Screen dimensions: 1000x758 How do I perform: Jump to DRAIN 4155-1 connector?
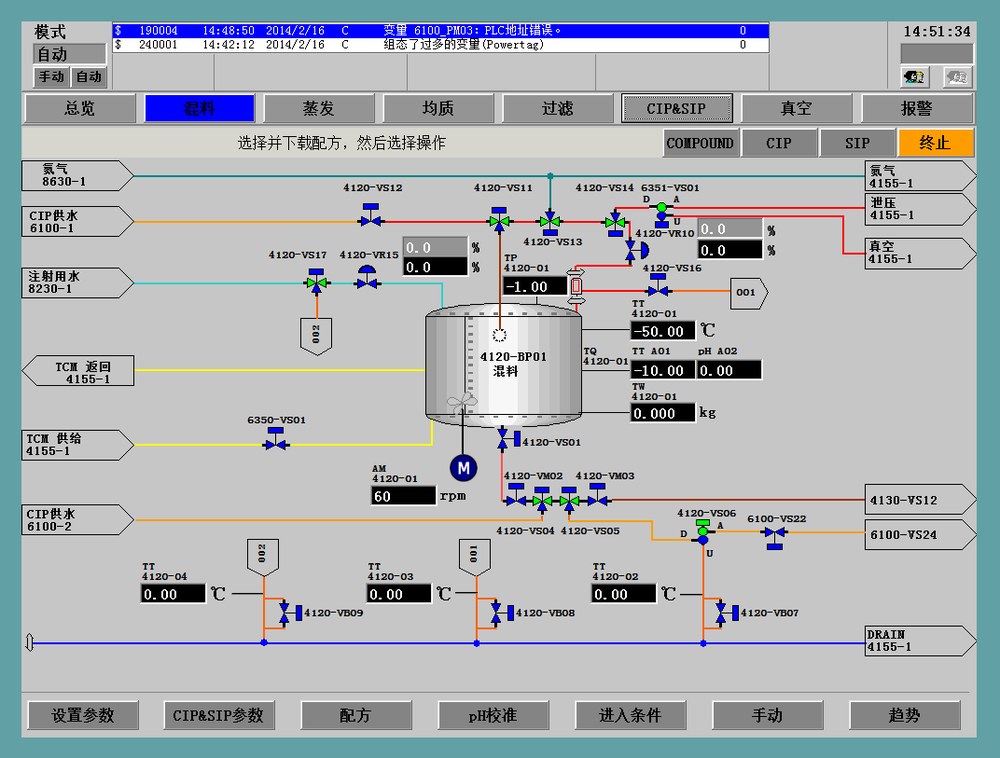(920, 641)
